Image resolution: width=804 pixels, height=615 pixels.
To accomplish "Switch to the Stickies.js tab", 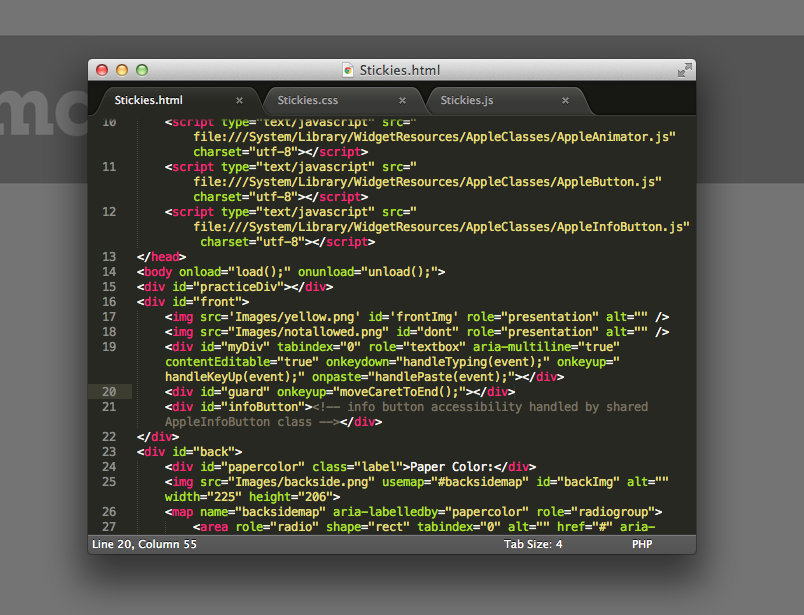I will click(x=467, y=101).
